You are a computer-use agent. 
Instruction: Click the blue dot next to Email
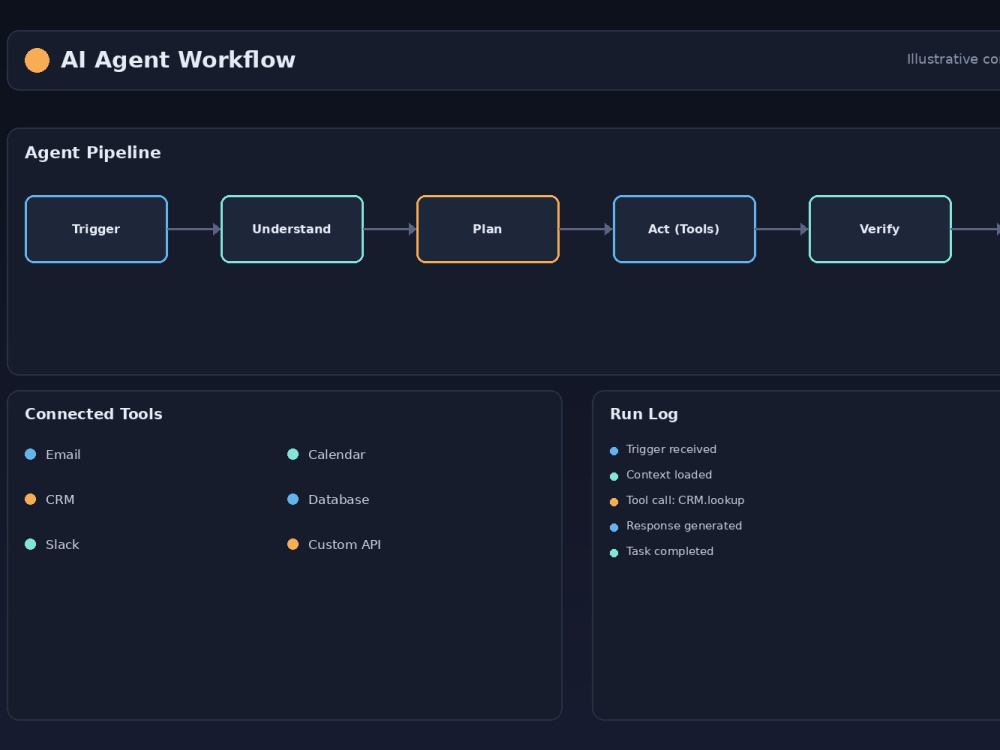click(x=31, y=454)
